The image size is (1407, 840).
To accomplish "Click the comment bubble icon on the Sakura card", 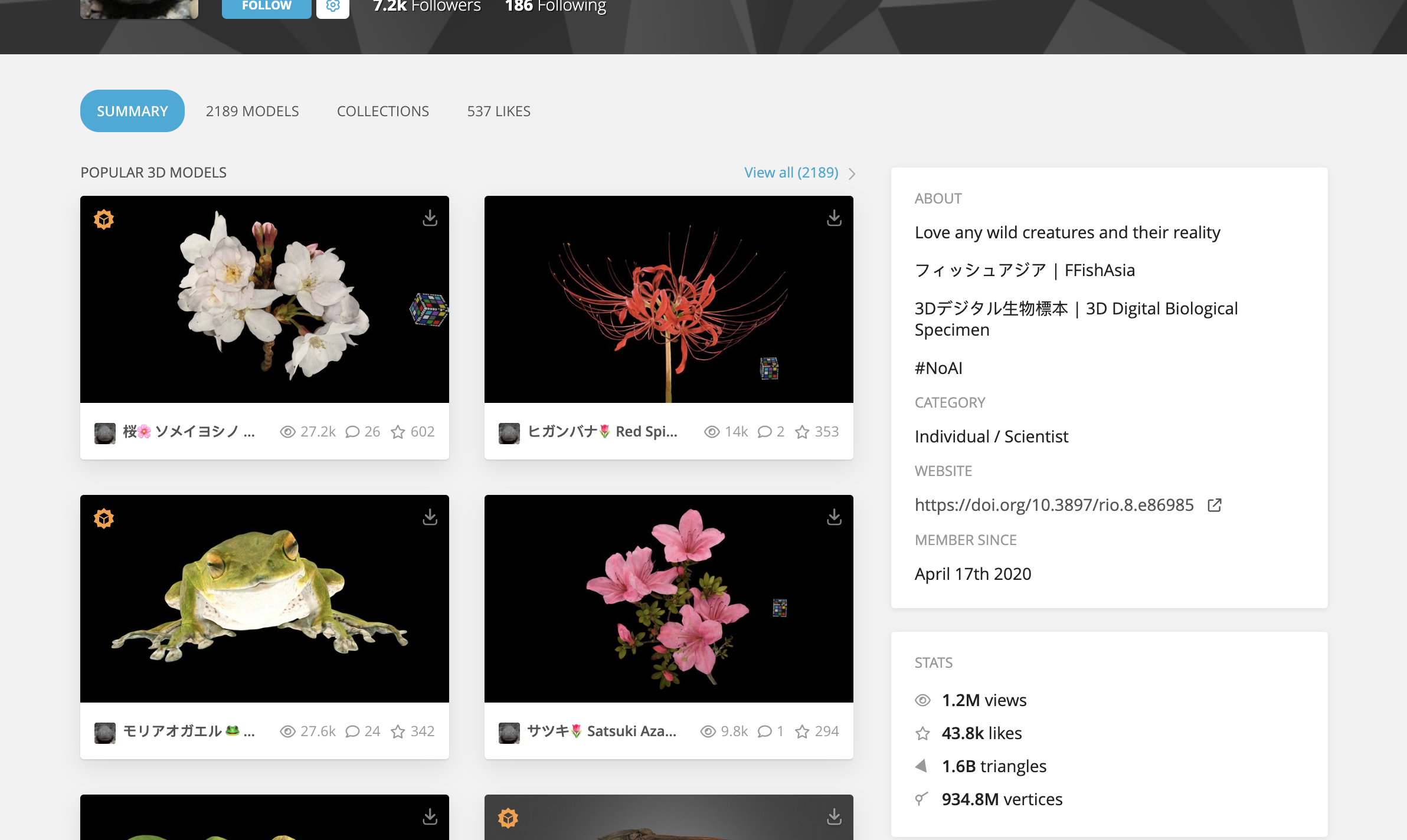I will tap(352, 432).
